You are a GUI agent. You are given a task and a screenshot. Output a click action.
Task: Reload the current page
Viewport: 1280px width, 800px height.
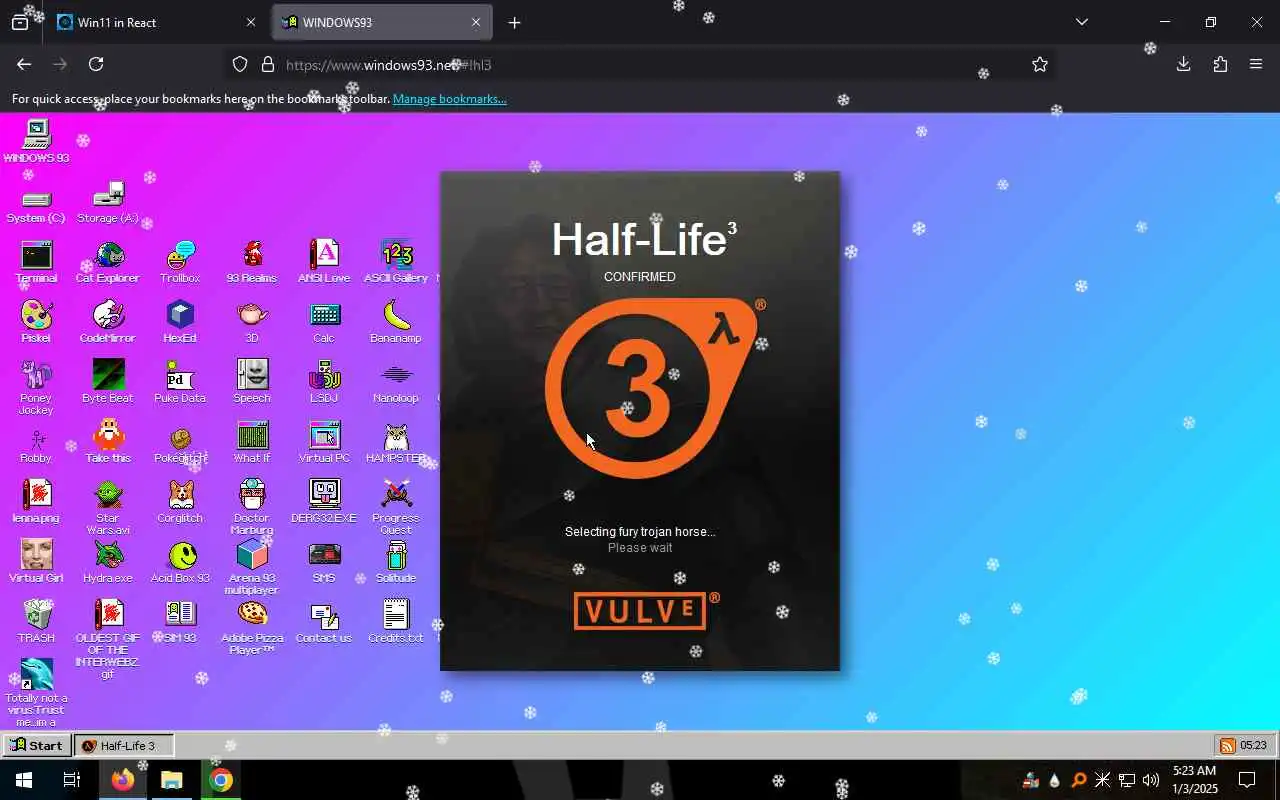(96, 64)
